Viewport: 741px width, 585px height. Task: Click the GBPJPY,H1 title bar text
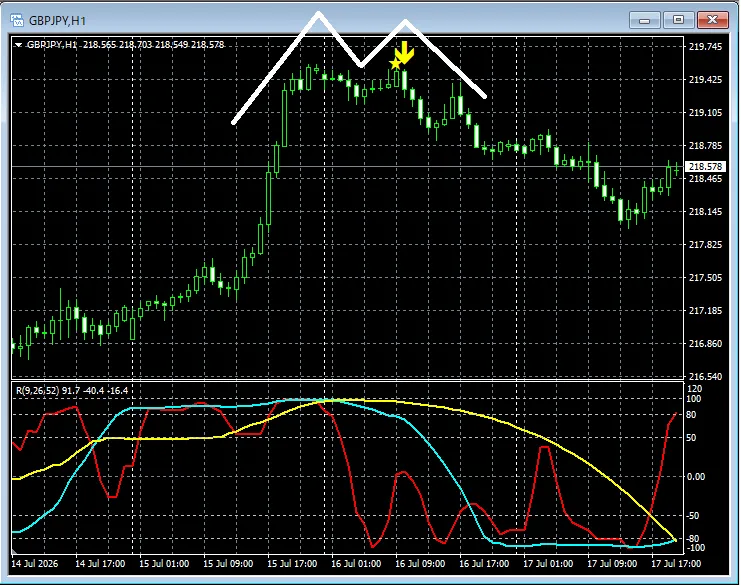58,21
